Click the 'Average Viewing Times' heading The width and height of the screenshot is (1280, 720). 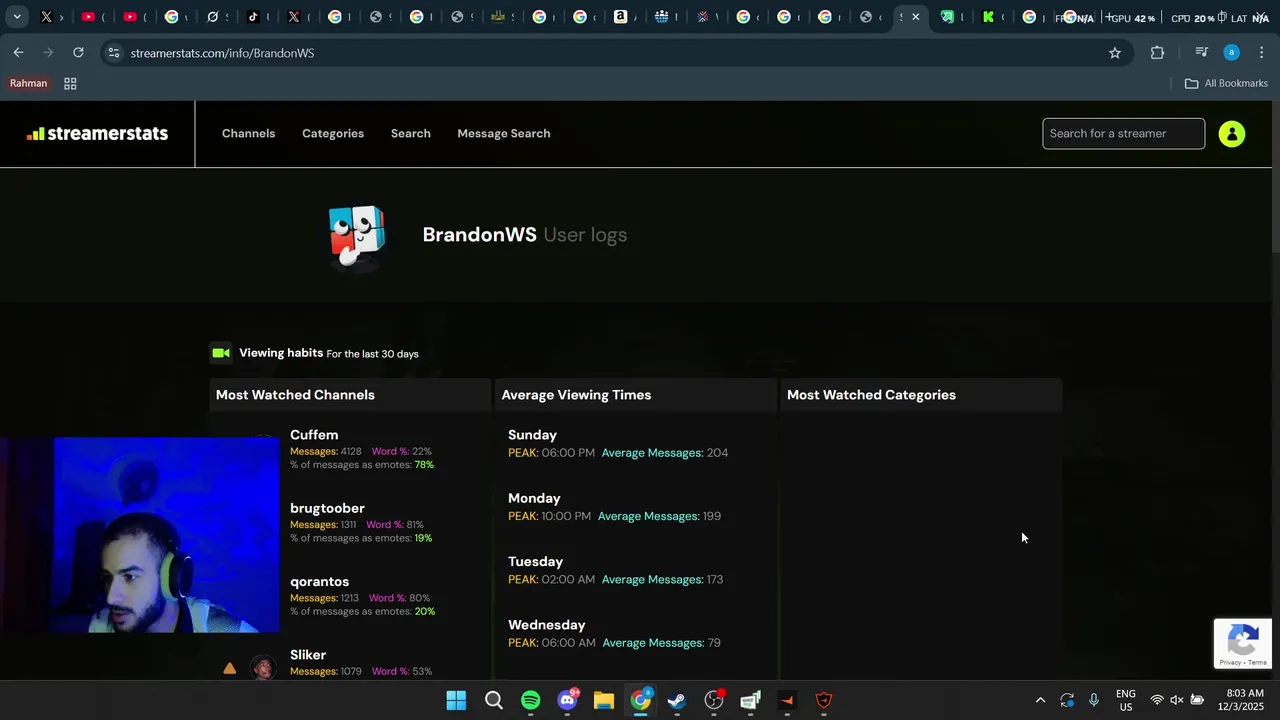point(576,395)
